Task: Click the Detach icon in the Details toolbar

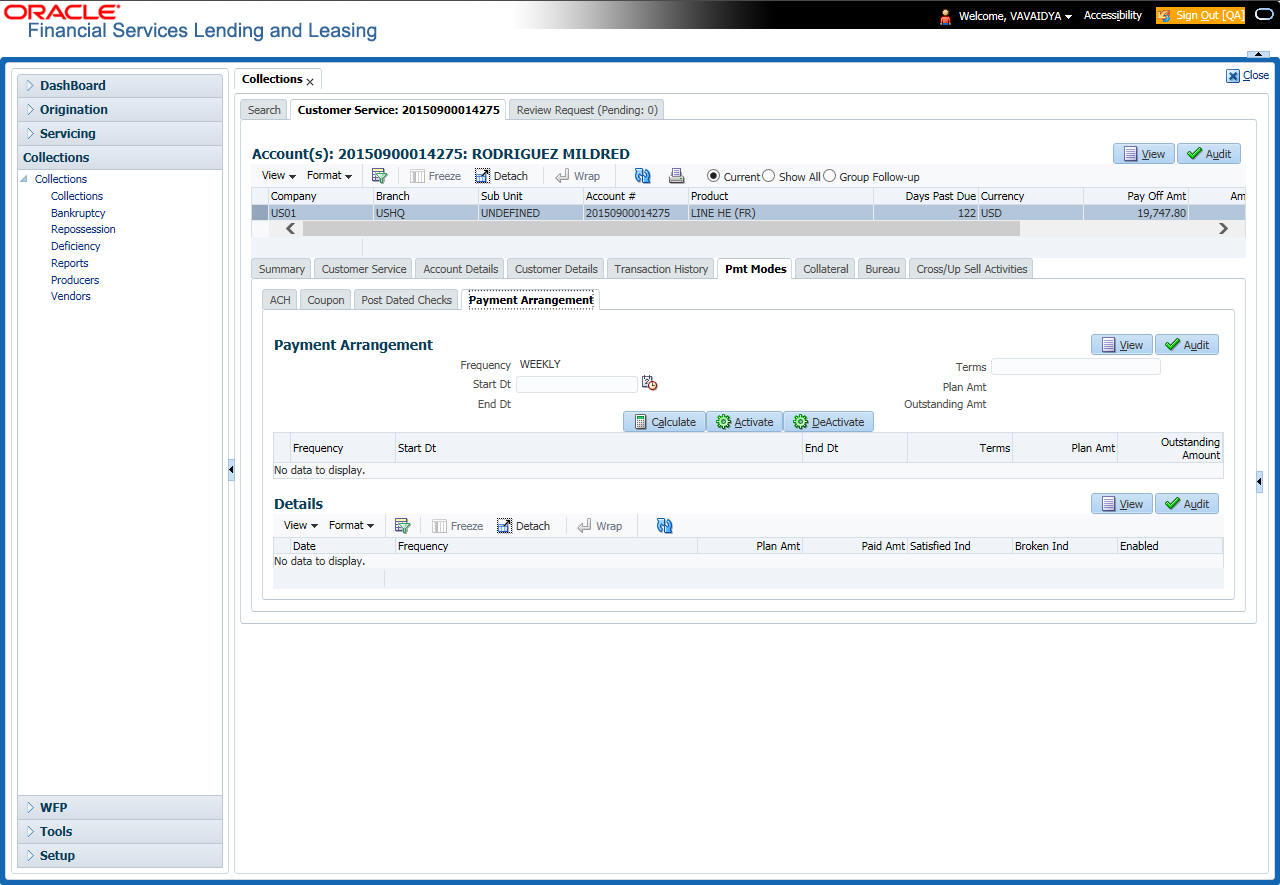Action: (x=524, y=526)
